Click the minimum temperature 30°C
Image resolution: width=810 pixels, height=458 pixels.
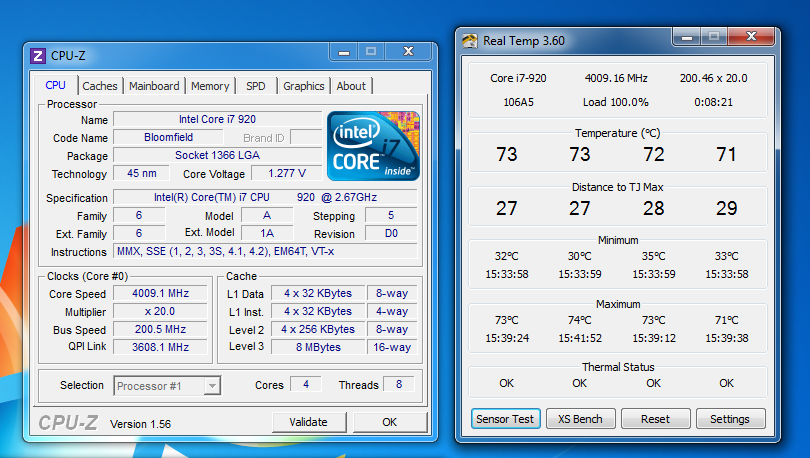[580, 256]
